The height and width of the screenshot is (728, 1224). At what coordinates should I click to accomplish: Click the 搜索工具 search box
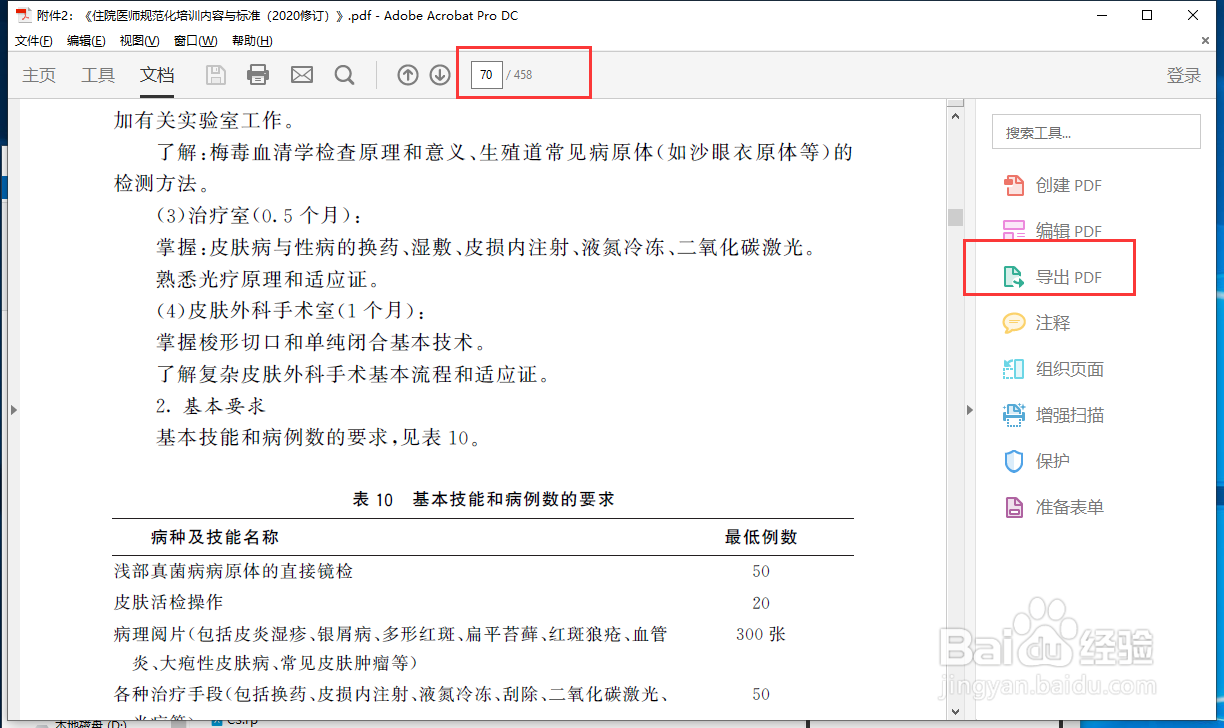click(1096, 132)
